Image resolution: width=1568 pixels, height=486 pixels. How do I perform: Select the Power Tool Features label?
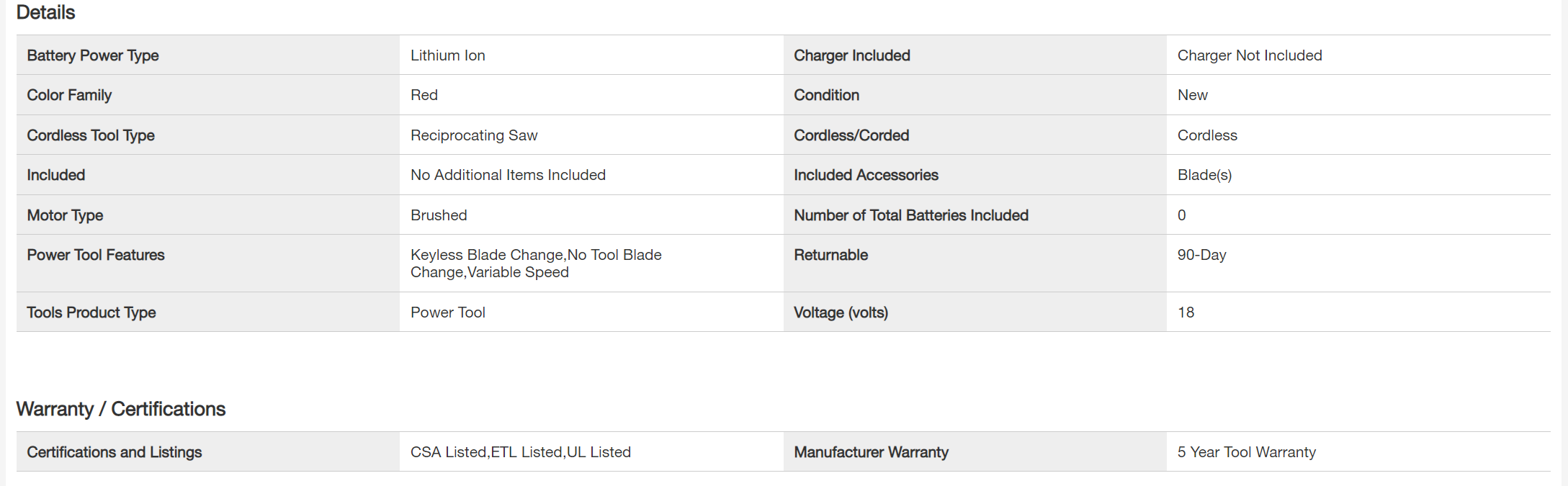click(x=96, y=255)
